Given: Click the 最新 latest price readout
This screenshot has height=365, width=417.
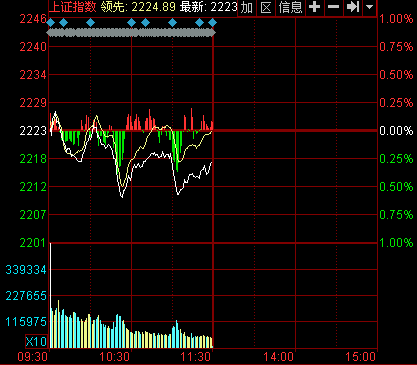Looking at the screenshot, I should [208, 7].
